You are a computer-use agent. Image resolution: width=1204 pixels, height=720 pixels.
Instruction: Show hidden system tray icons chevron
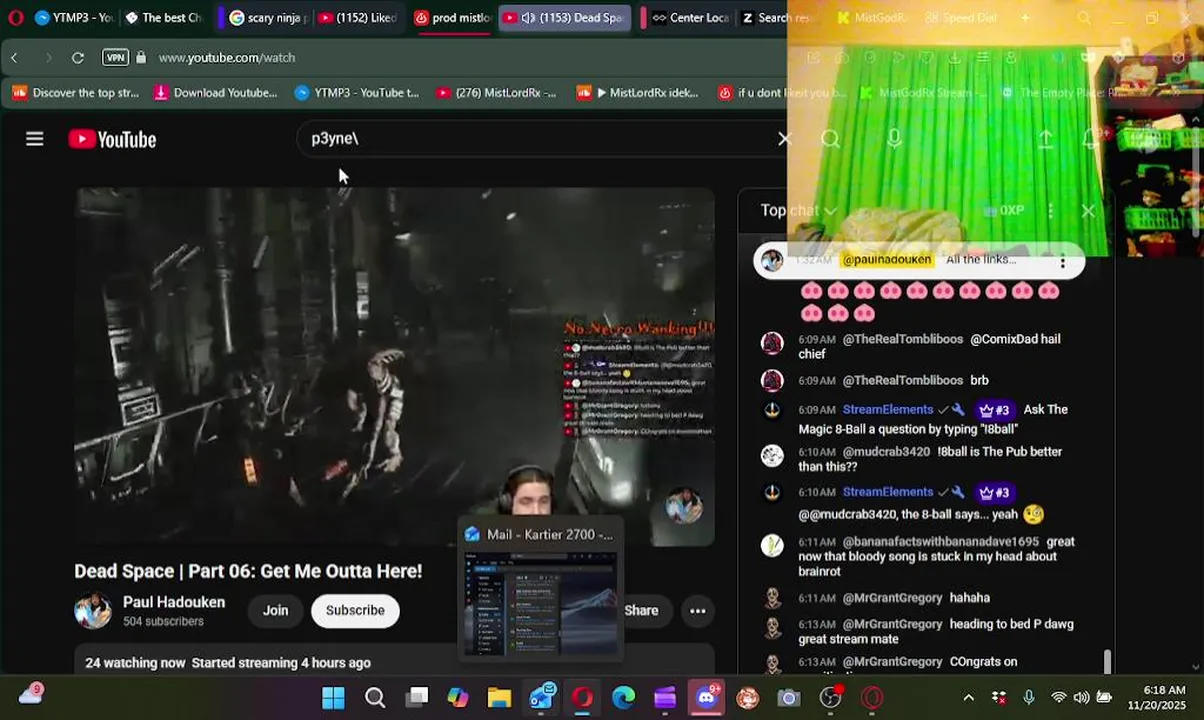(x=968, y=698)
